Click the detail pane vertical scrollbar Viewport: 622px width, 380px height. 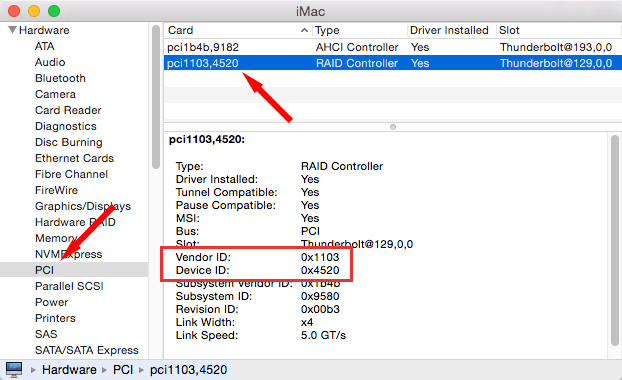[x=615, y=241]
